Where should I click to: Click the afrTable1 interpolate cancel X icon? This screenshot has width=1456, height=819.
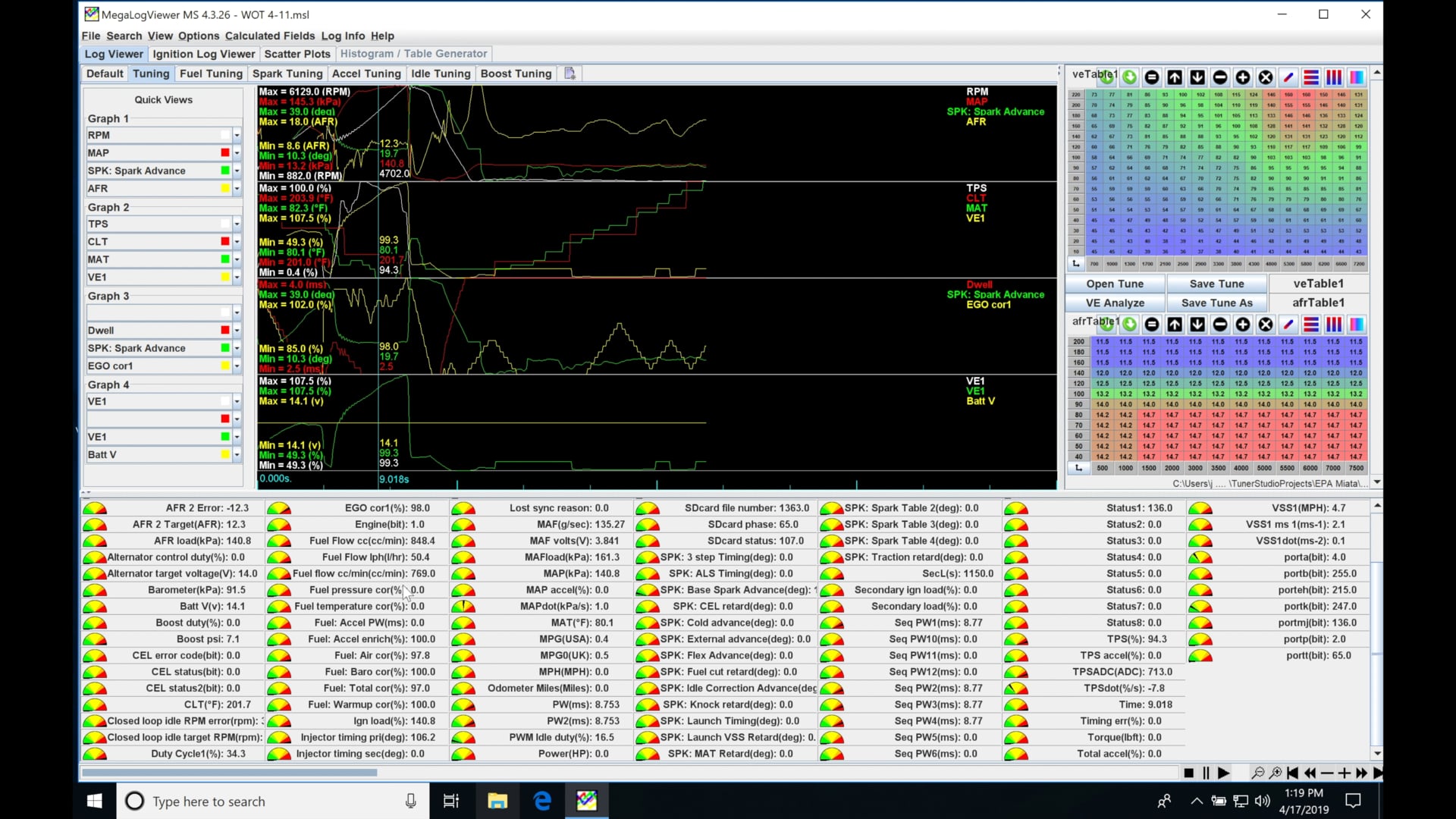tap(1266, 325)
